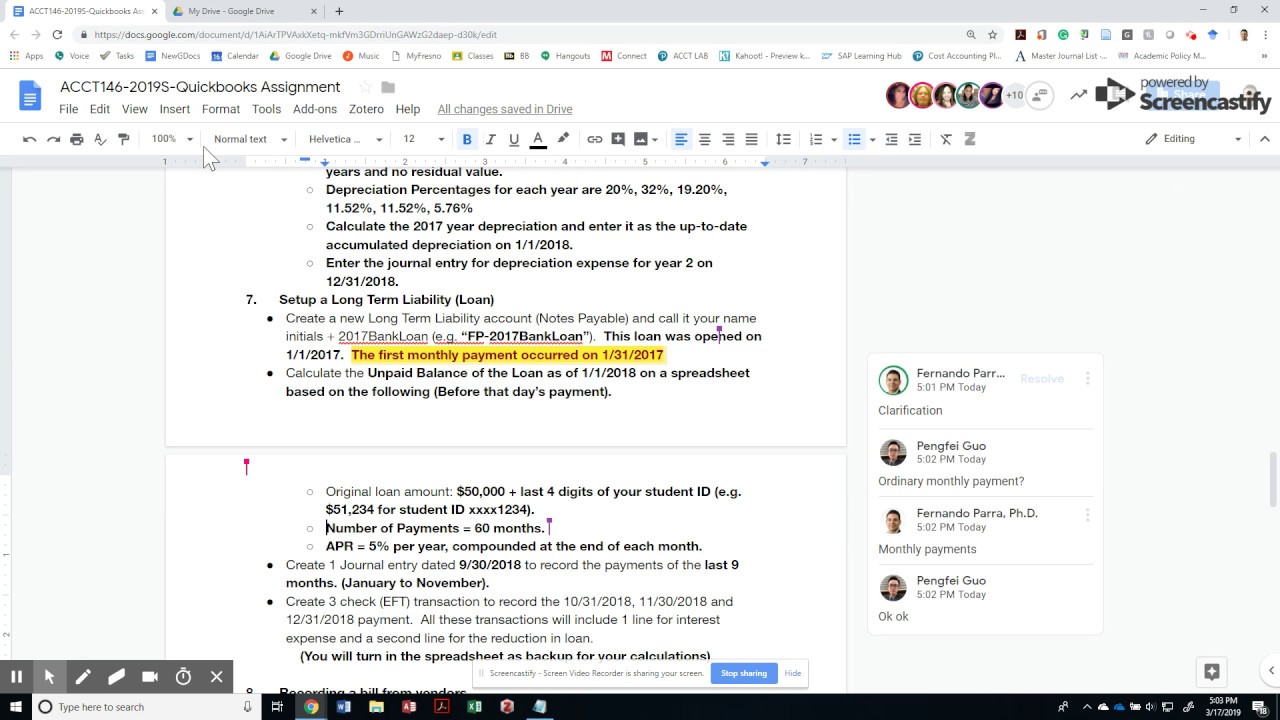Open the text color picker
Screen dimensions: 1280x720
pos(538,139)
